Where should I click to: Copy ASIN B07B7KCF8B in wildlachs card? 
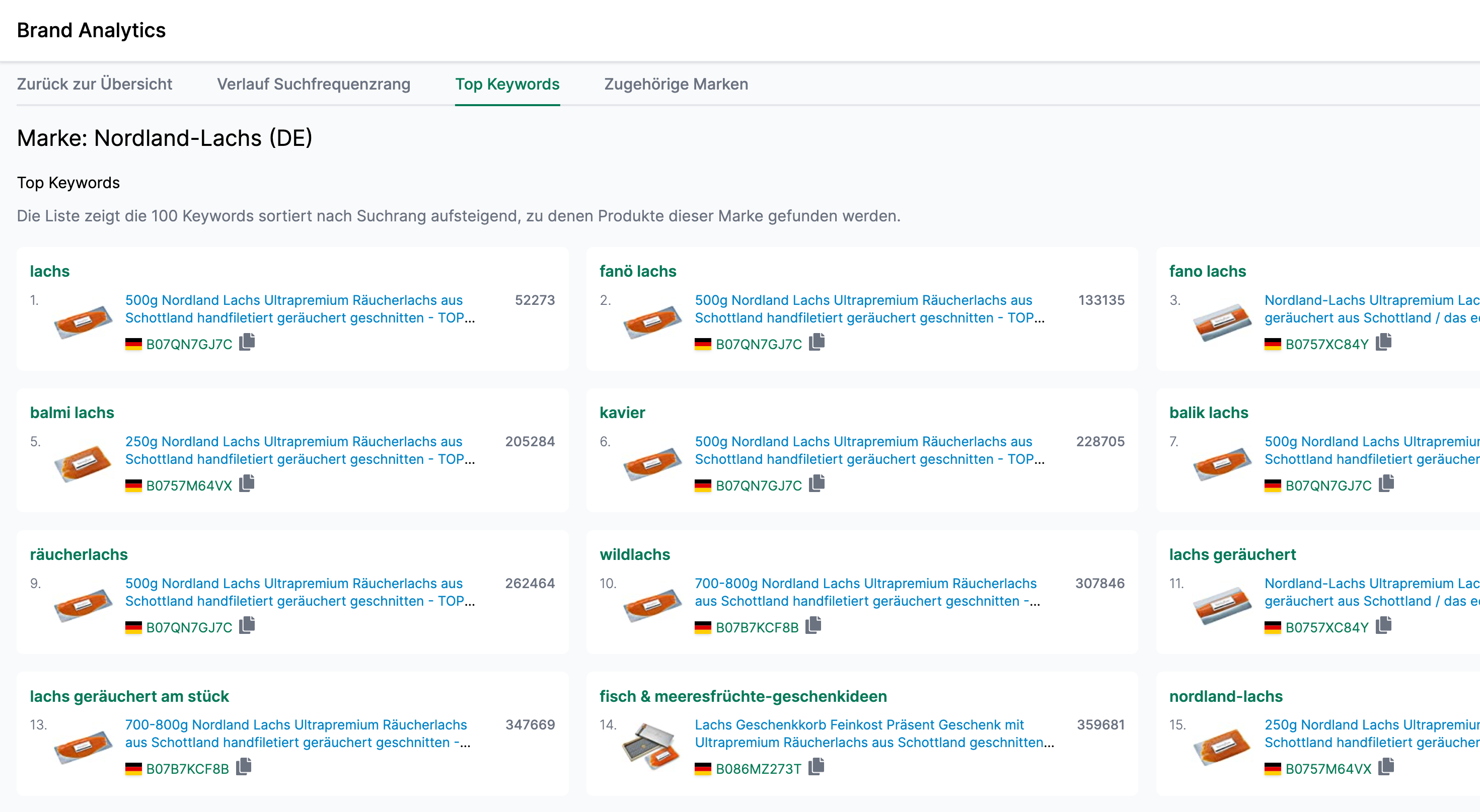coord(813,625)
